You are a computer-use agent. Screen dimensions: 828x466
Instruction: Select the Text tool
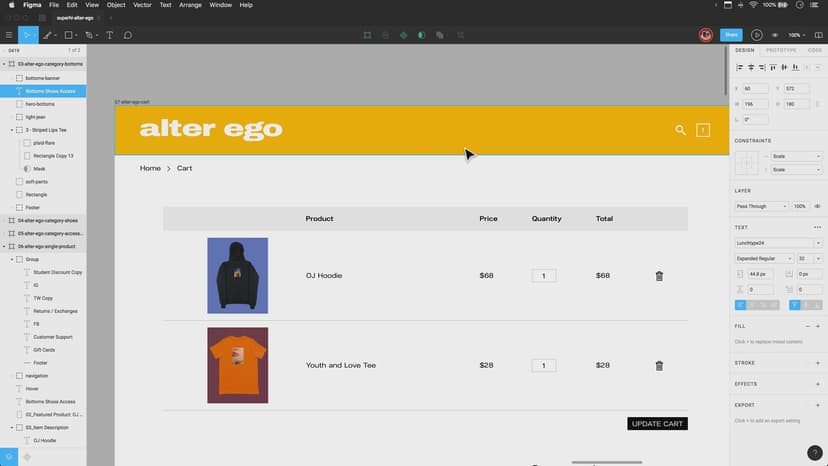click(110, 35)
